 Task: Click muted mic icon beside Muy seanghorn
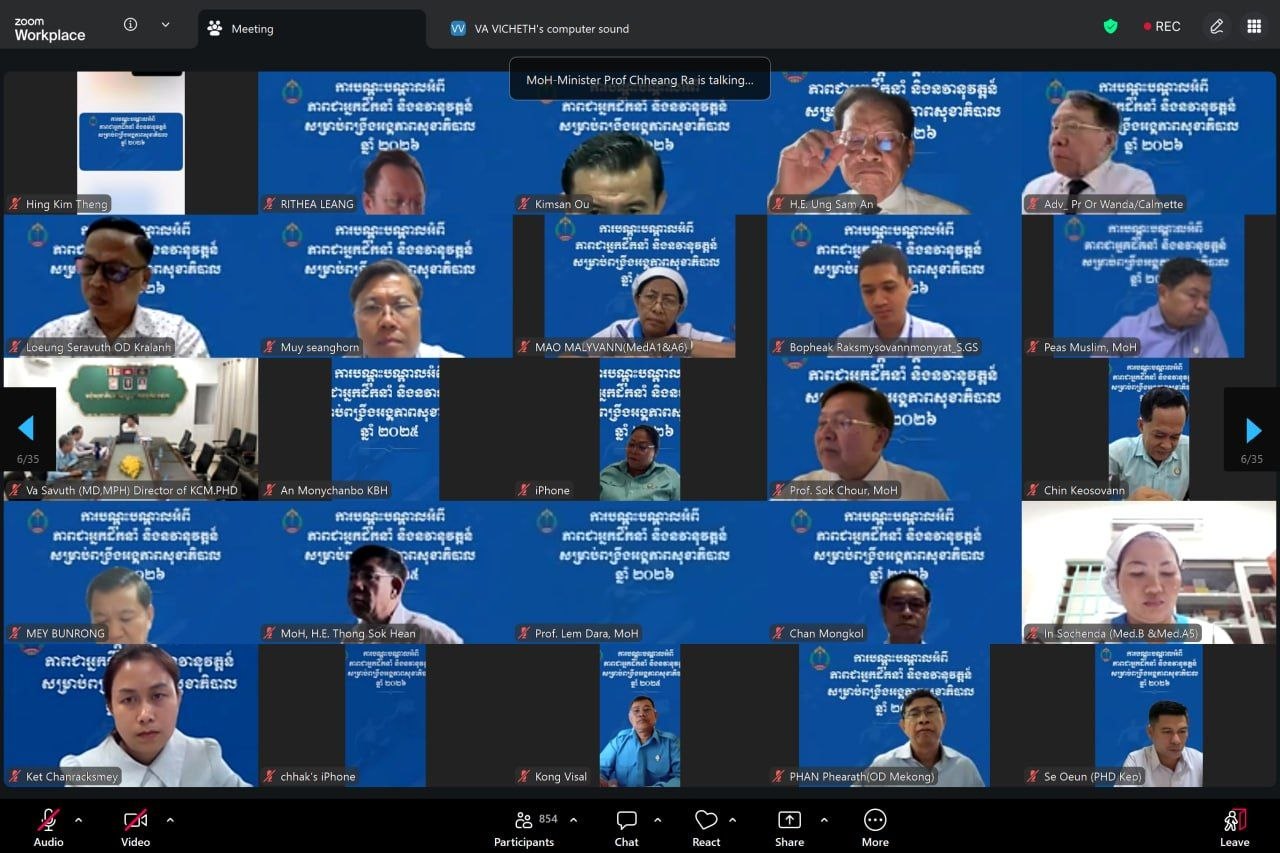pyautogui.click(x=270, y=347)
